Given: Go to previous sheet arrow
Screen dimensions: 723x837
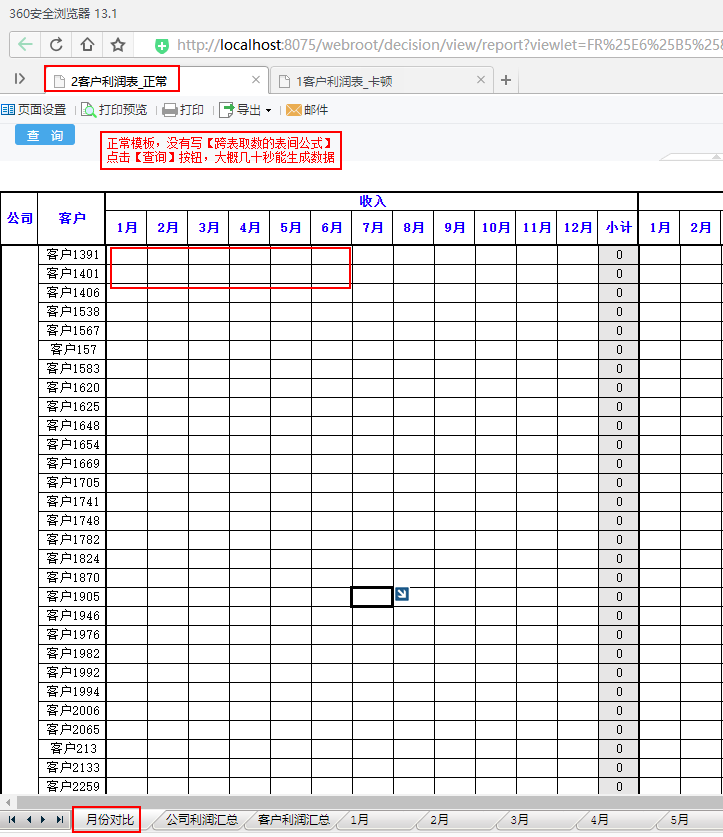Looking at the screenshot, I should click(28, 819).
